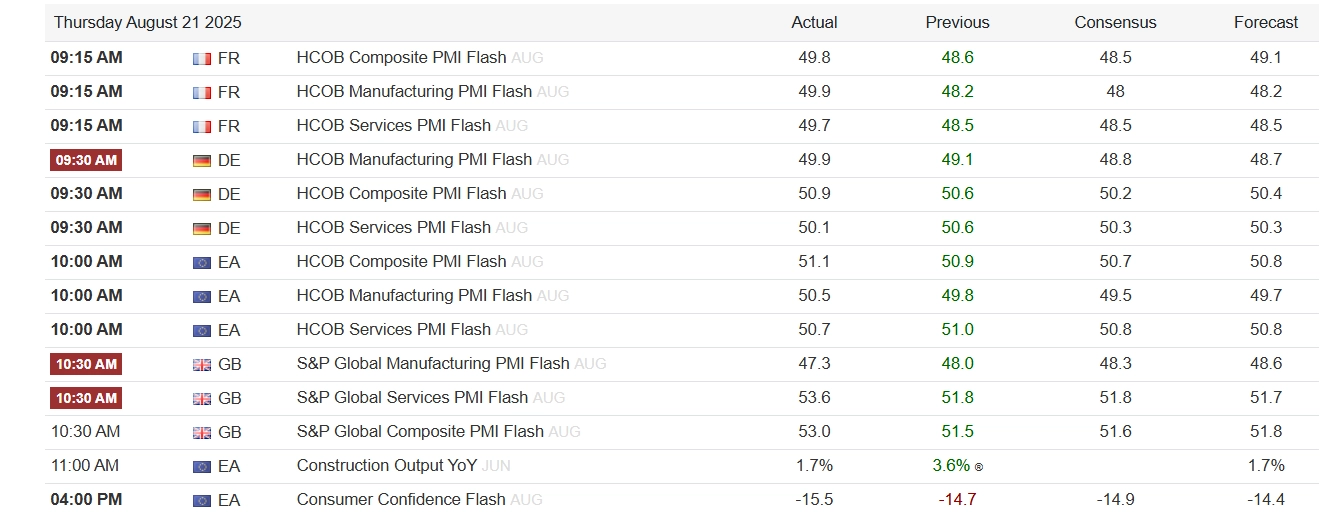The width and height of the screenshot is (1324, 516).
Task: Open the Construction Output YoY event
Action: 387,466
